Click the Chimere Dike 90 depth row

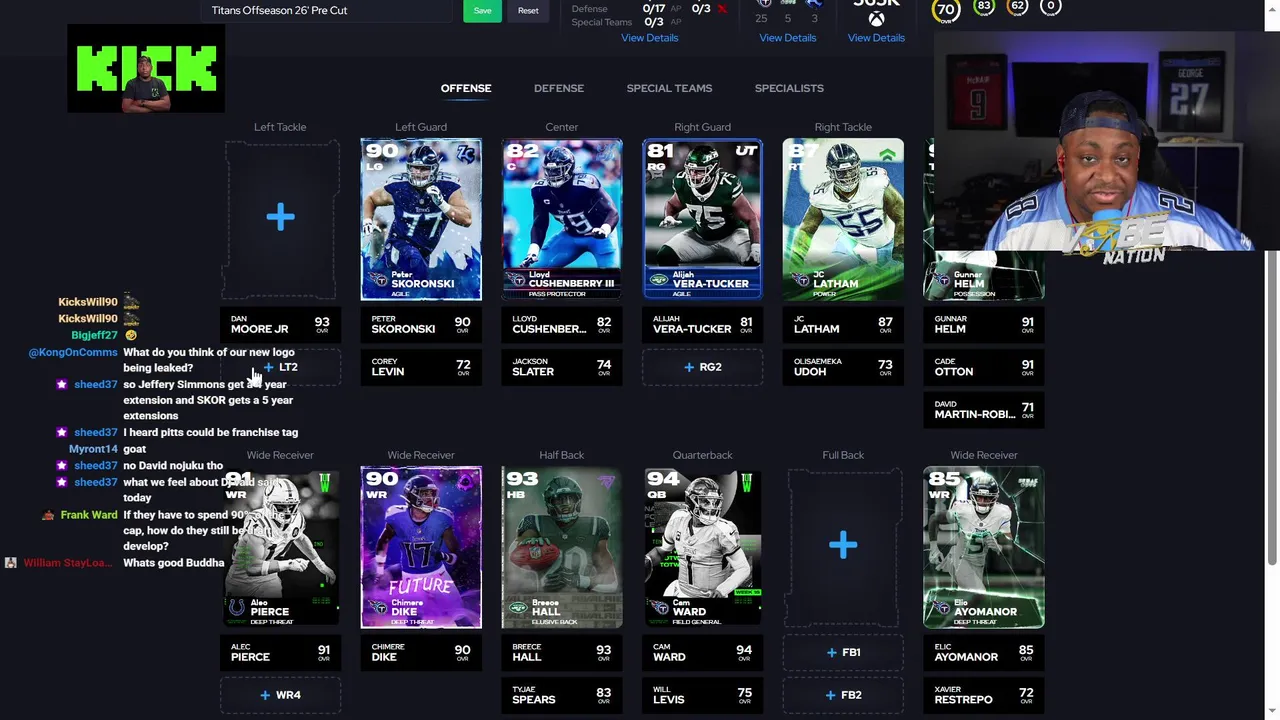click(421, 652)
